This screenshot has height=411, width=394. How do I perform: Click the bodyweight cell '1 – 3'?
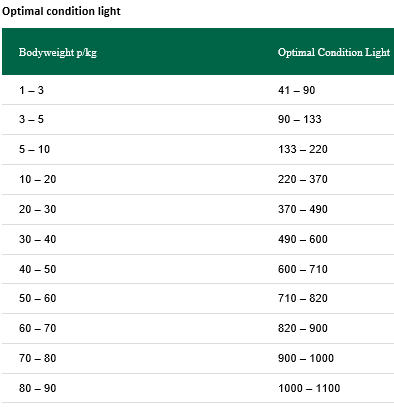tap(31, 90)
